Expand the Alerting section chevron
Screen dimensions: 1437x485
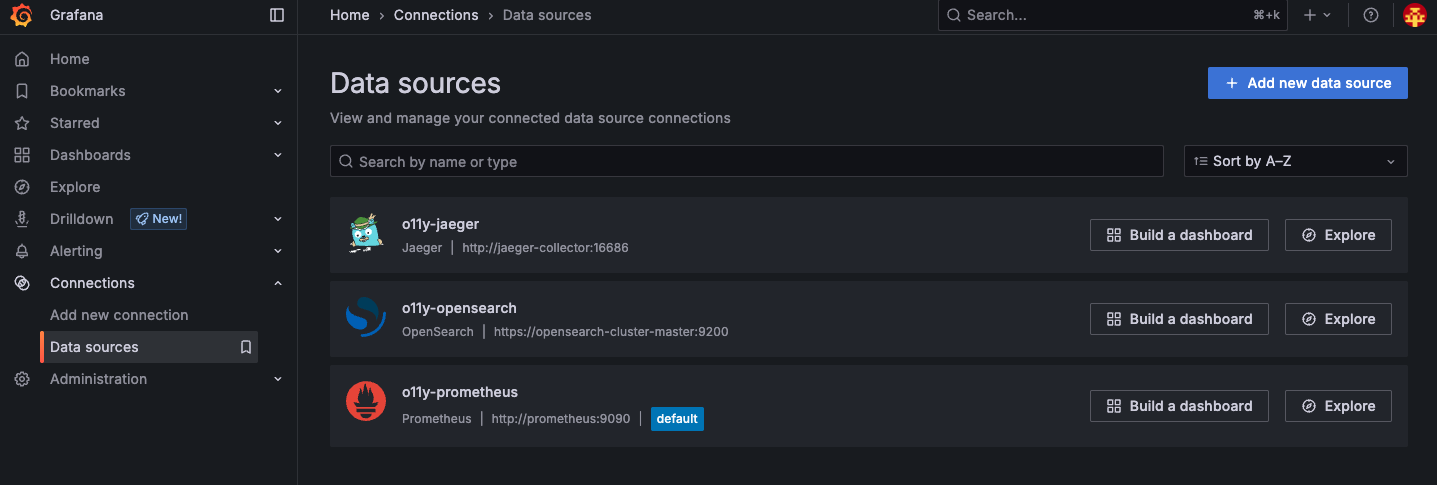(278, 251)
